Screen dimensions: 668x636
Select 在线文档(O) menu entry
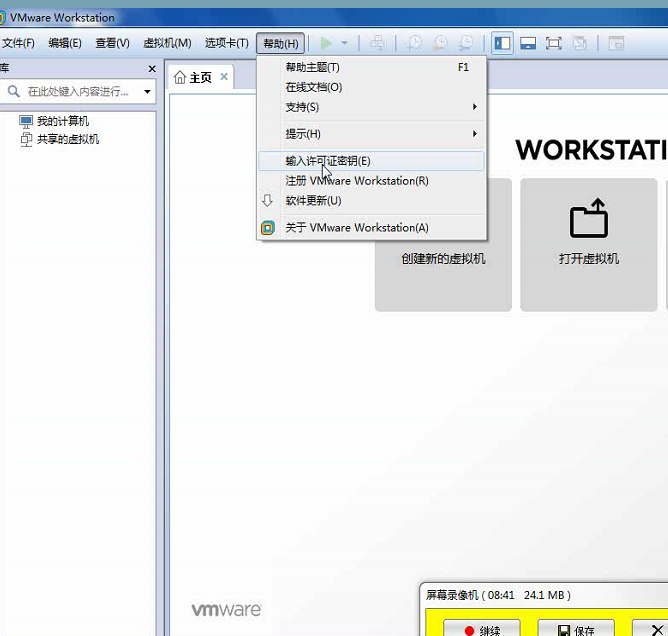371,87
